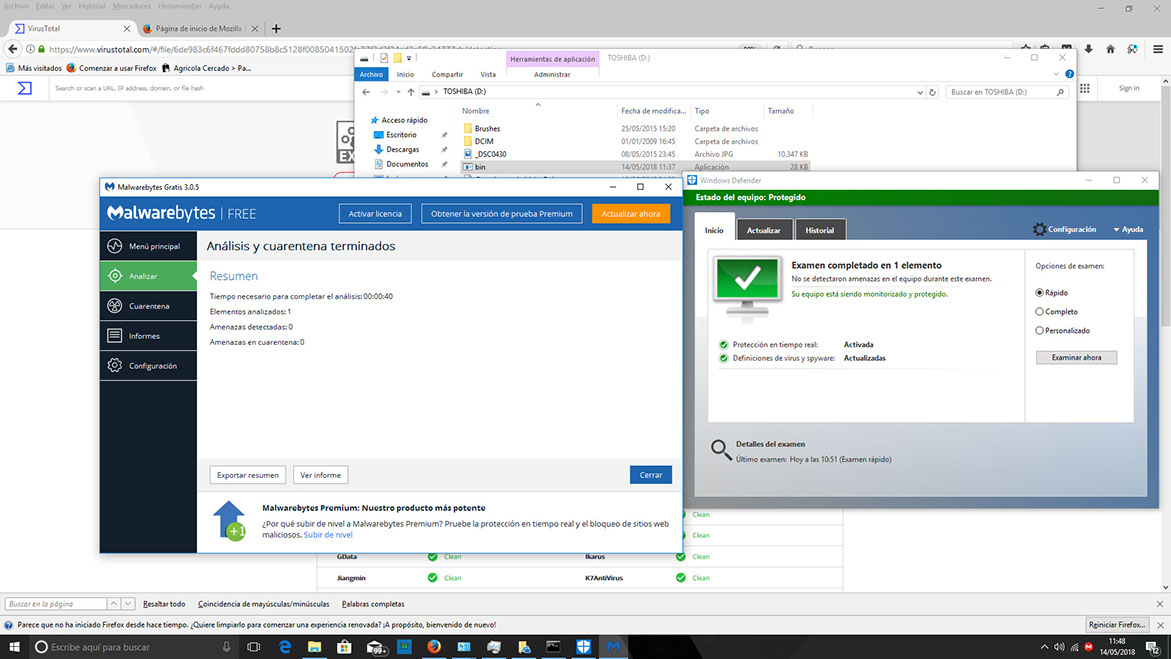Viewport: 1171px width, 659px height.
Task: Follow the Subir de nivel link
Action: point(328,535)
